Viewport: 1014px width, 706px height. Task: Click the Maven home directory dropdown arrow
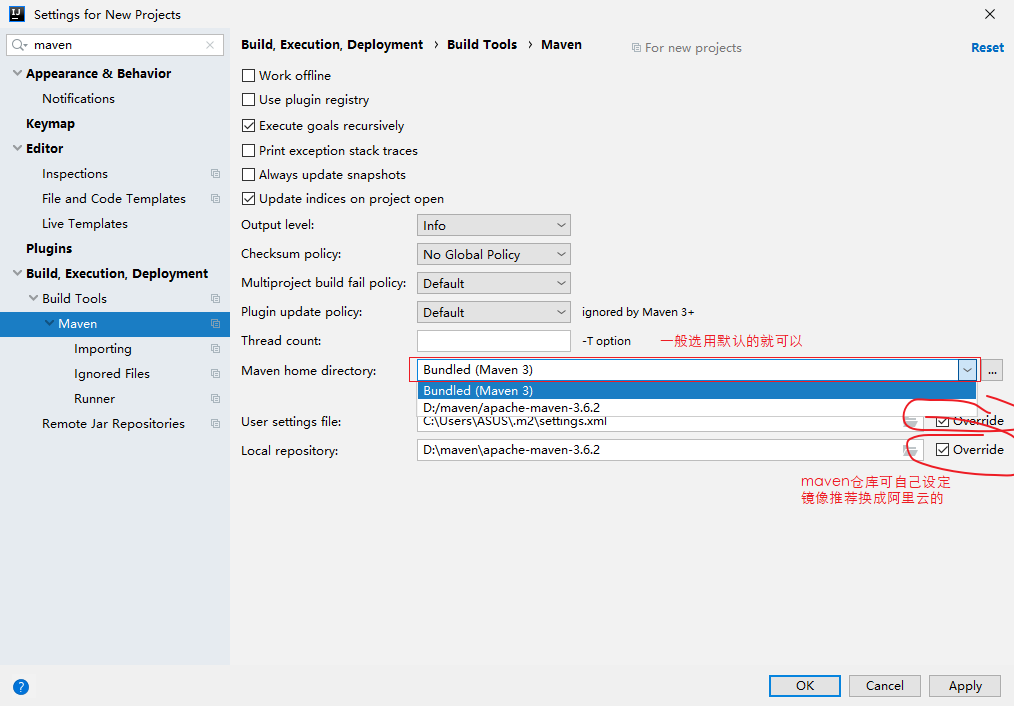[967, 370]
